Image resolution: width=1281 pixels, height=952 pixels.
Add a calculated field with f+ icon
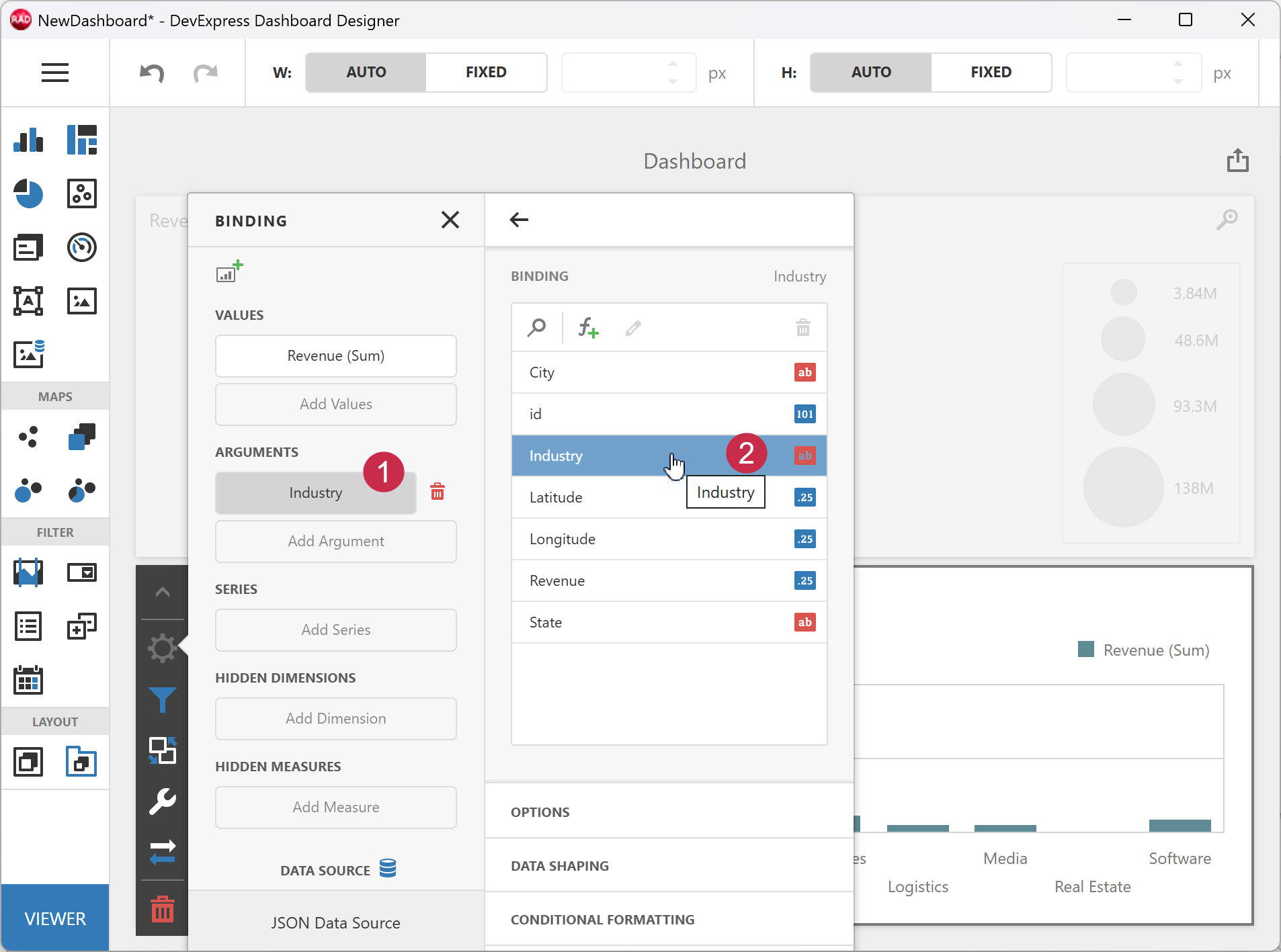(588, 327)
